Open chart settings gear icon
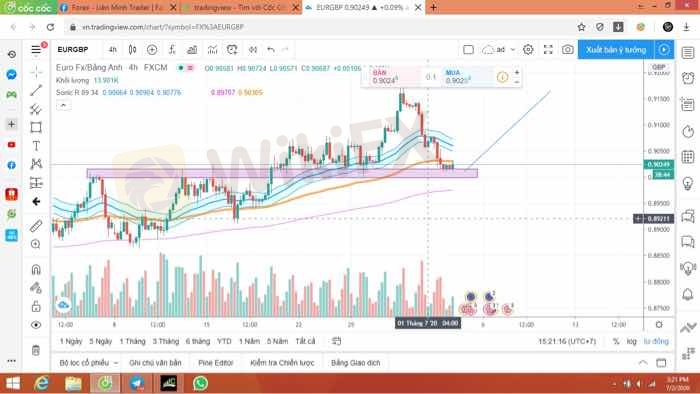 pos(528,50)
